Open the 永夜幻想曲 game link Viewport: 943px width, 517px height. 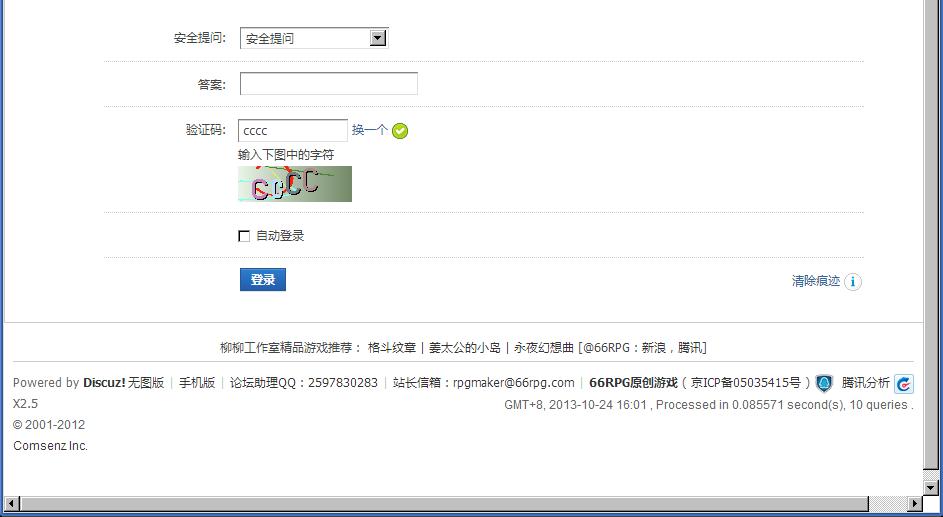(x=543, y=347)
